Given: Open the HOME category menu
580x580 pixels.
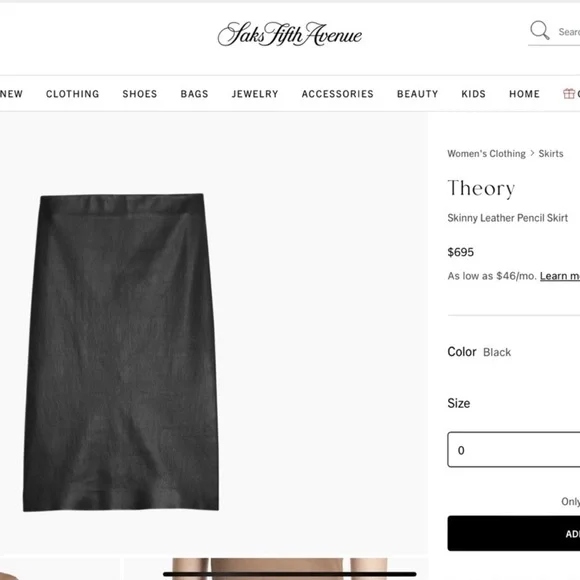Looking at the screenshot, I should coord(525,94).
